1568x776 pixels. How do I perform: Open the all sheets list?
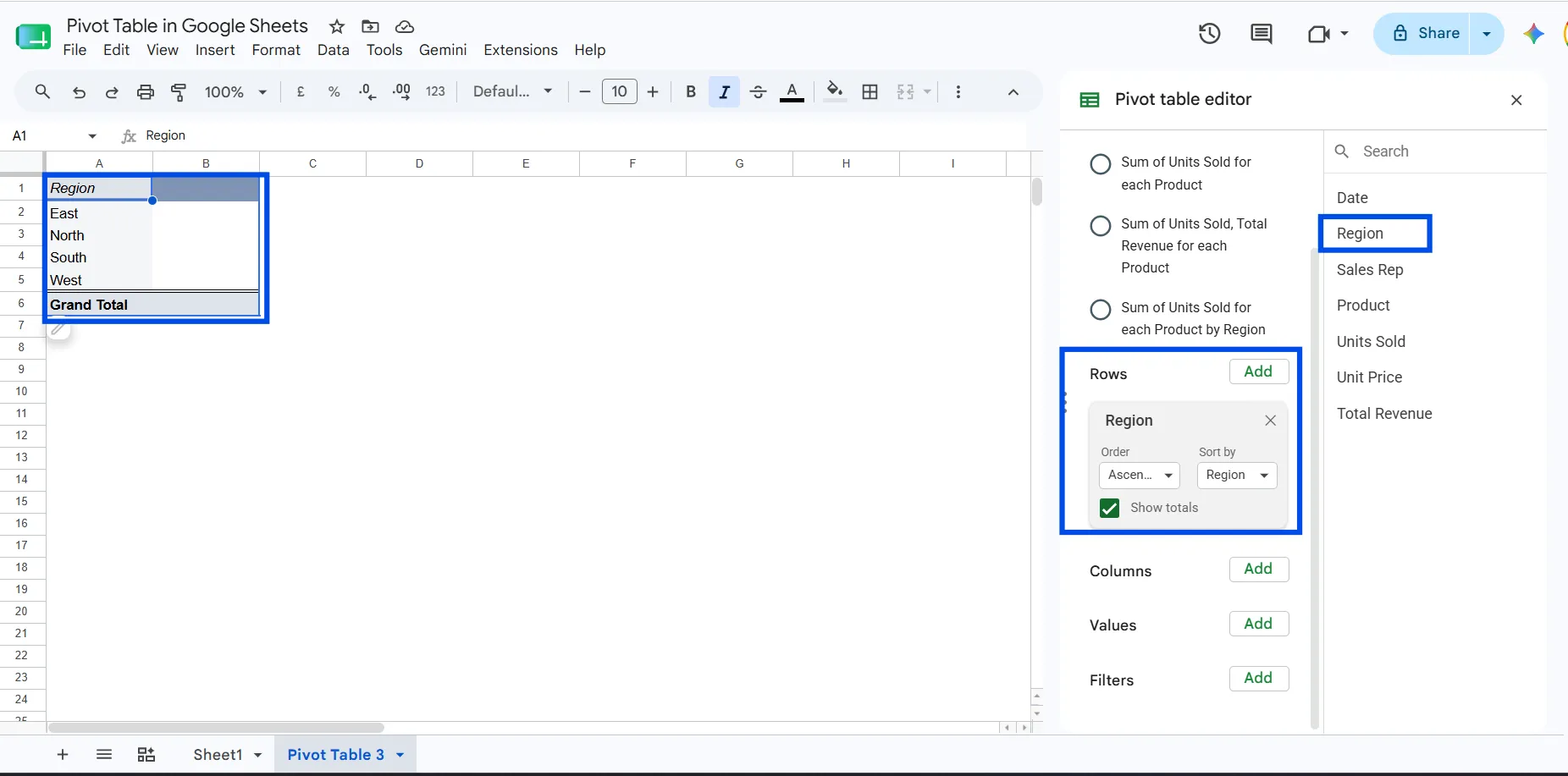pyautogui.click(x=104, y=755)
